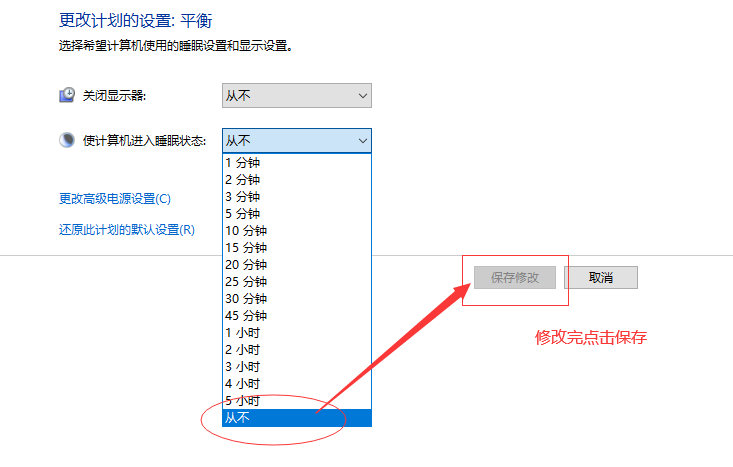Choose 2 分钟 from sleep list
This screenshot has width=733, height=467.
(x=297, y=180)
